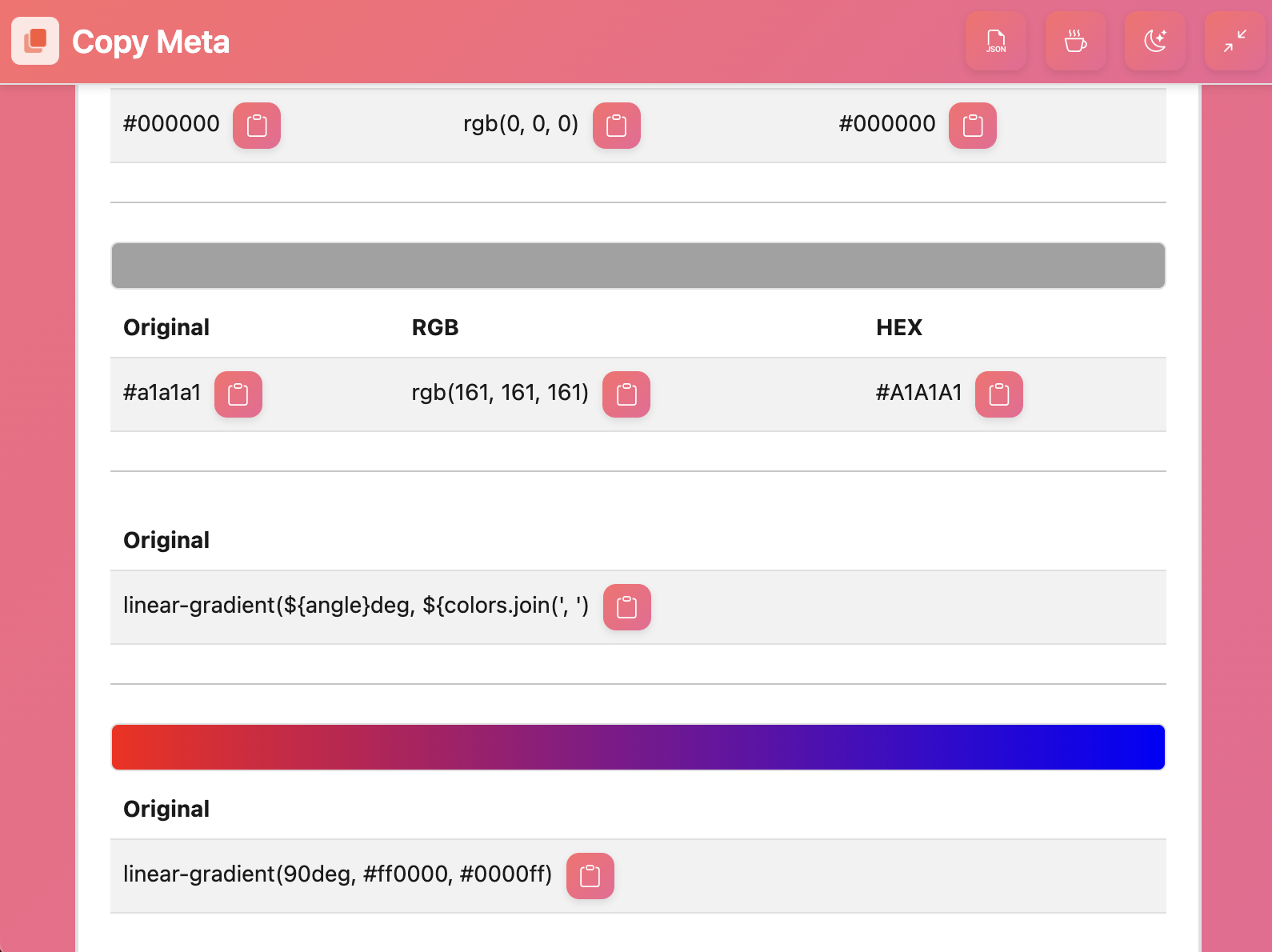This screenshot has height=952, width=1272.
Task: Select the linear-gradient(90deg, #ff0000, #0000ff) text
Action: (338, 874)
